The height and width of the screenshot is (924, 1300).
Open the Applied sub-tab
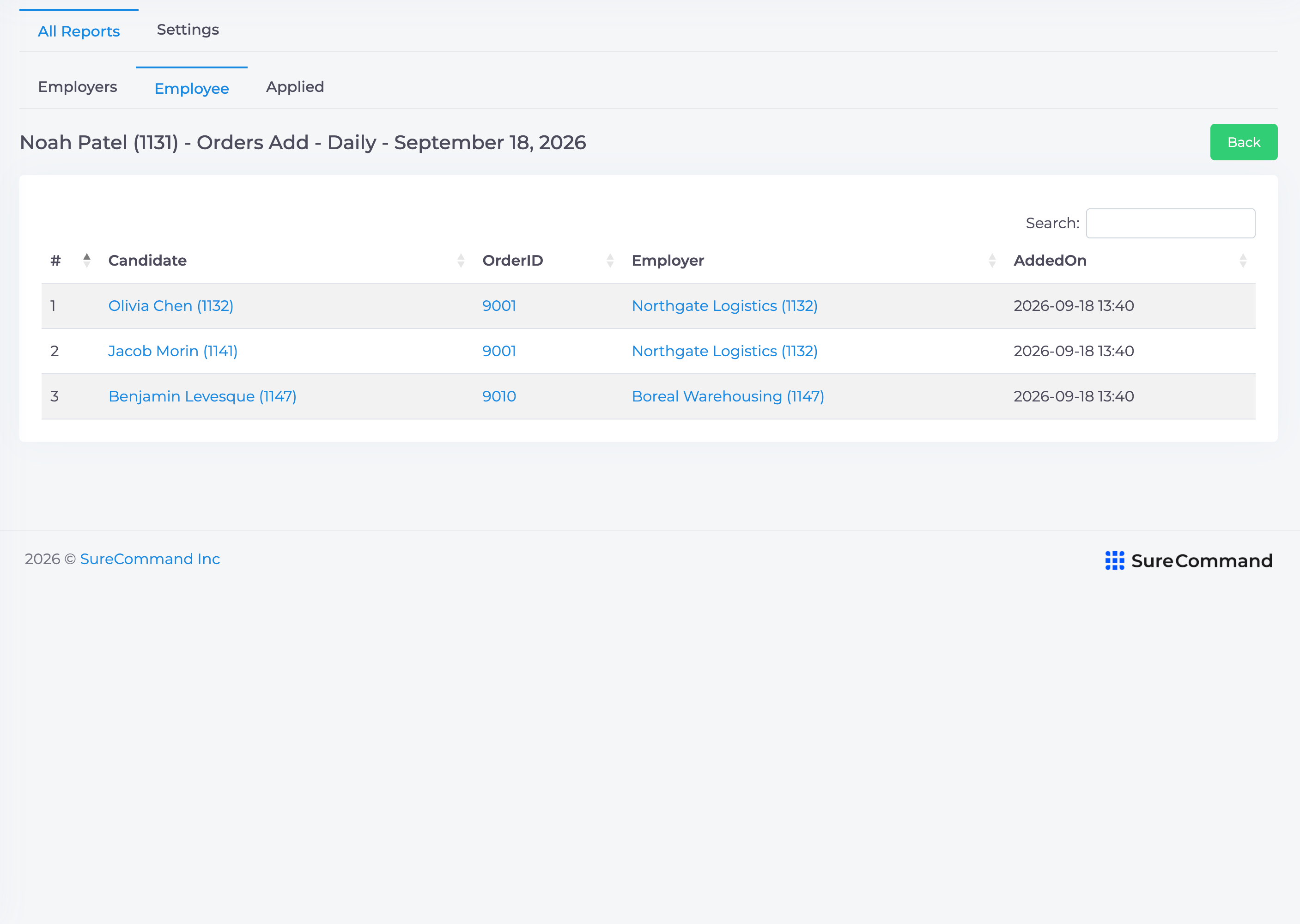pyautogui.click(x=295, y=87)
